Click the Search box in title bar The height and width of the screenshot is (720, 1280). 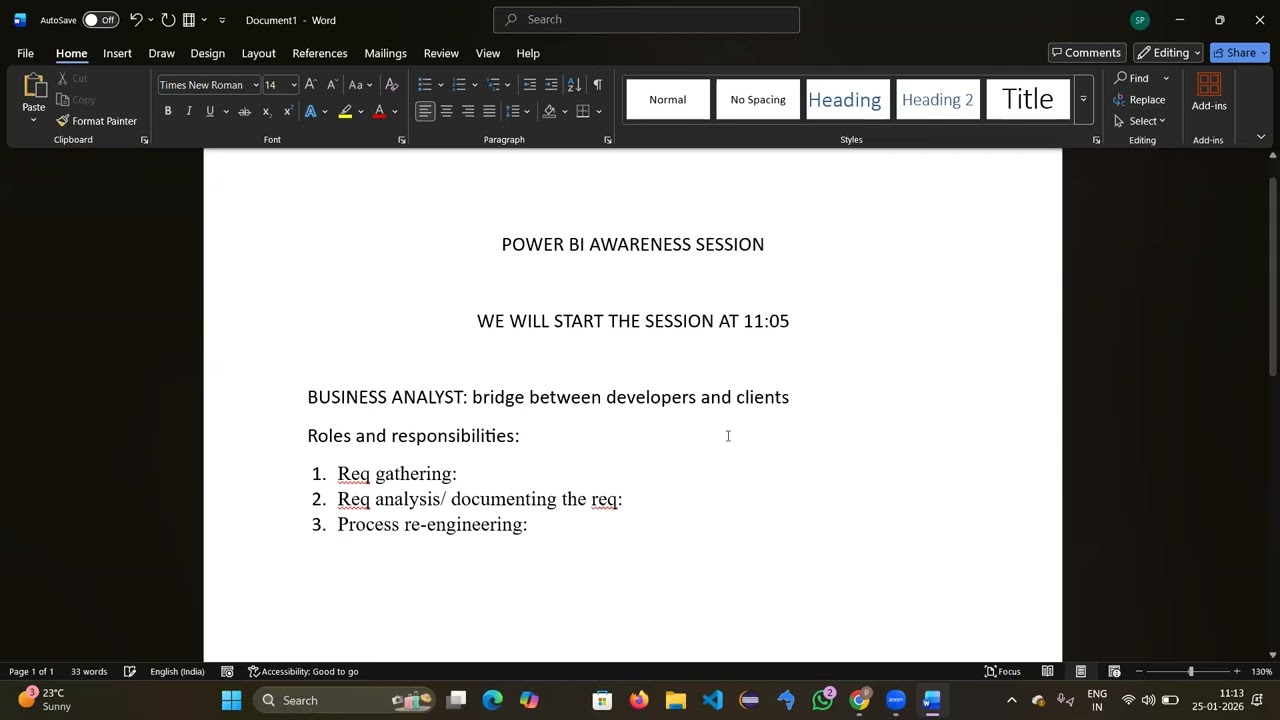pos(646,19)
